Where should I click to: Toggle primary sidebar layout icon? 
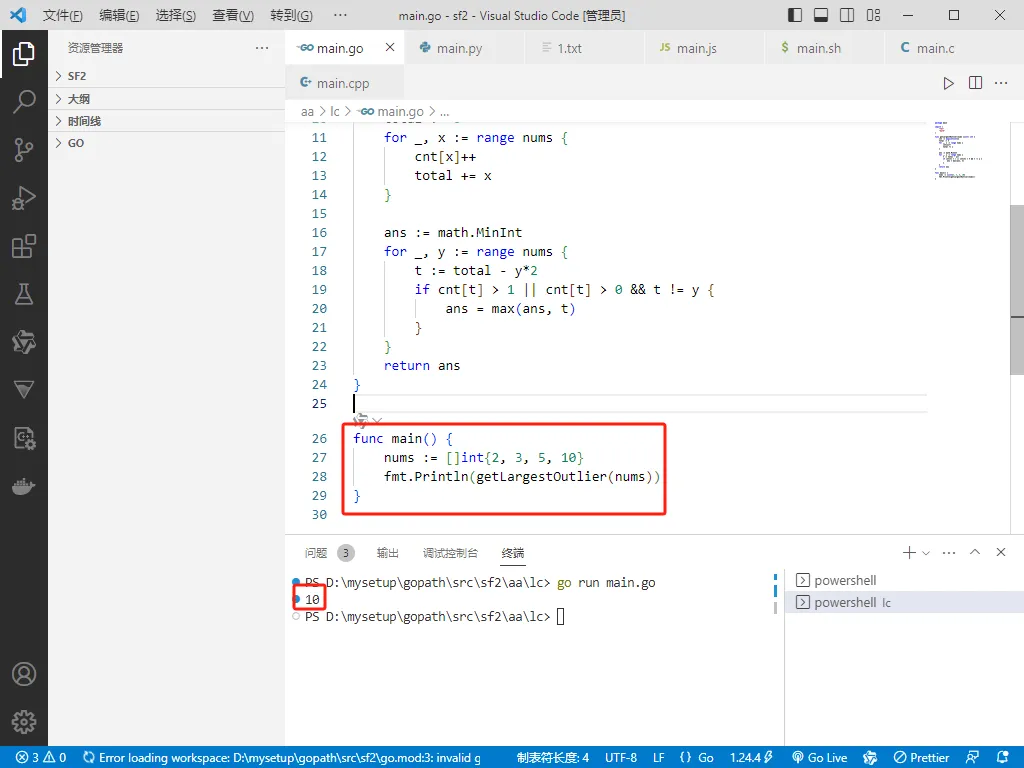[795, 15]
